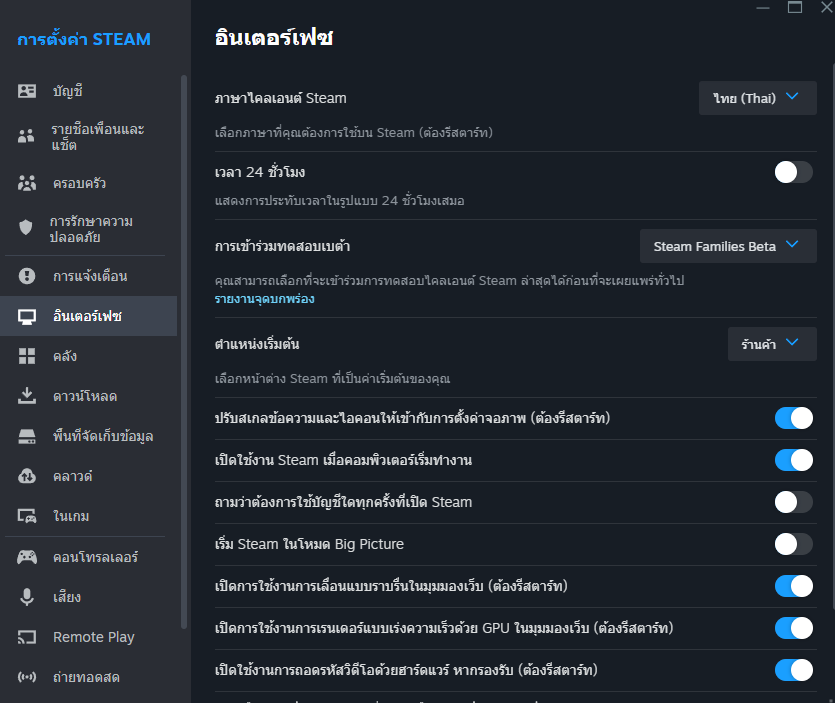Click the download arrow icon for ดาวน์โหลด
Viewport: 835px width, 703px height.
(27, 396)
